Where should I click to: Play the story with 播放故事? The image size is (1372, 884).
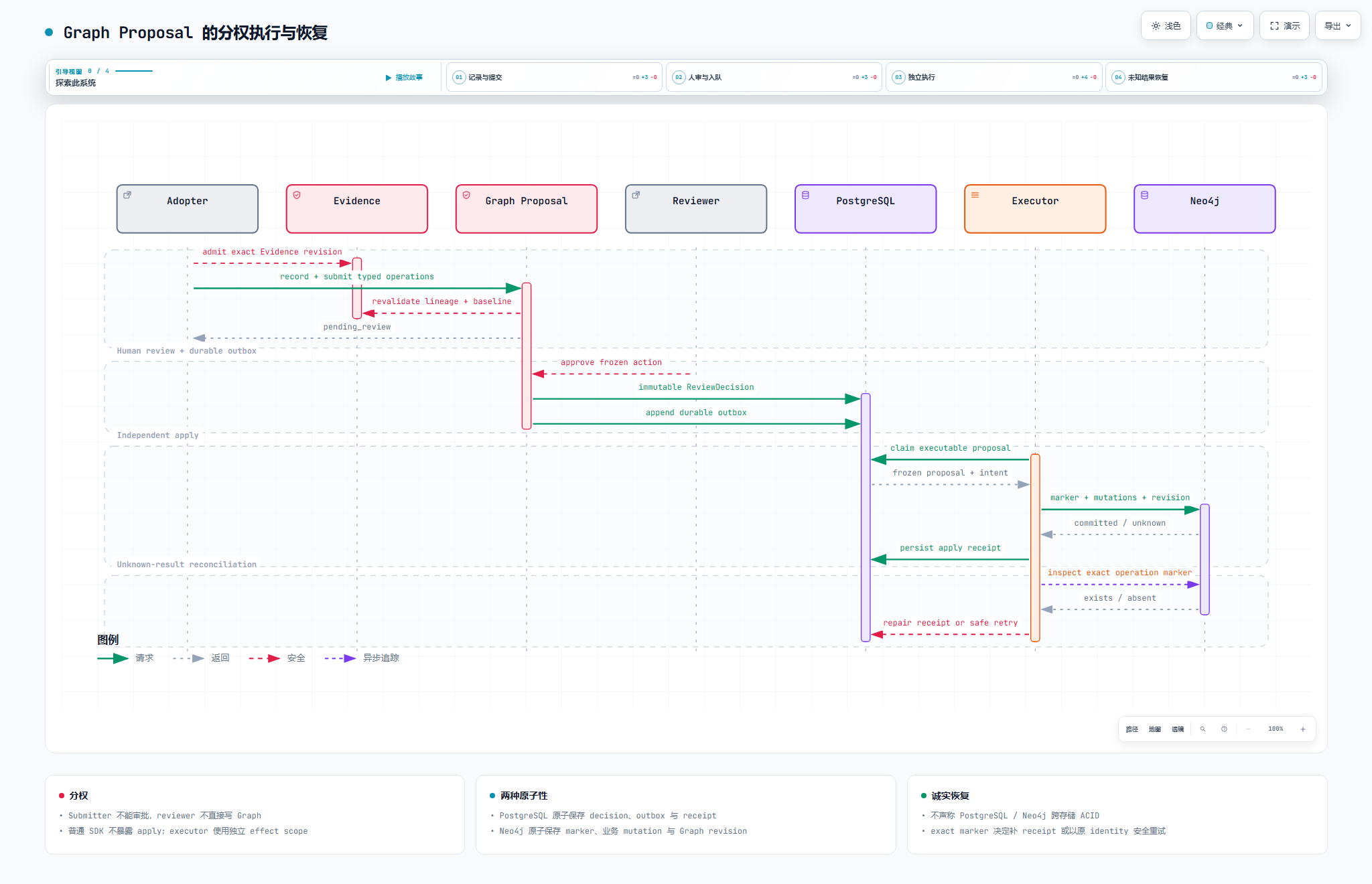click(x=404, y=77)
